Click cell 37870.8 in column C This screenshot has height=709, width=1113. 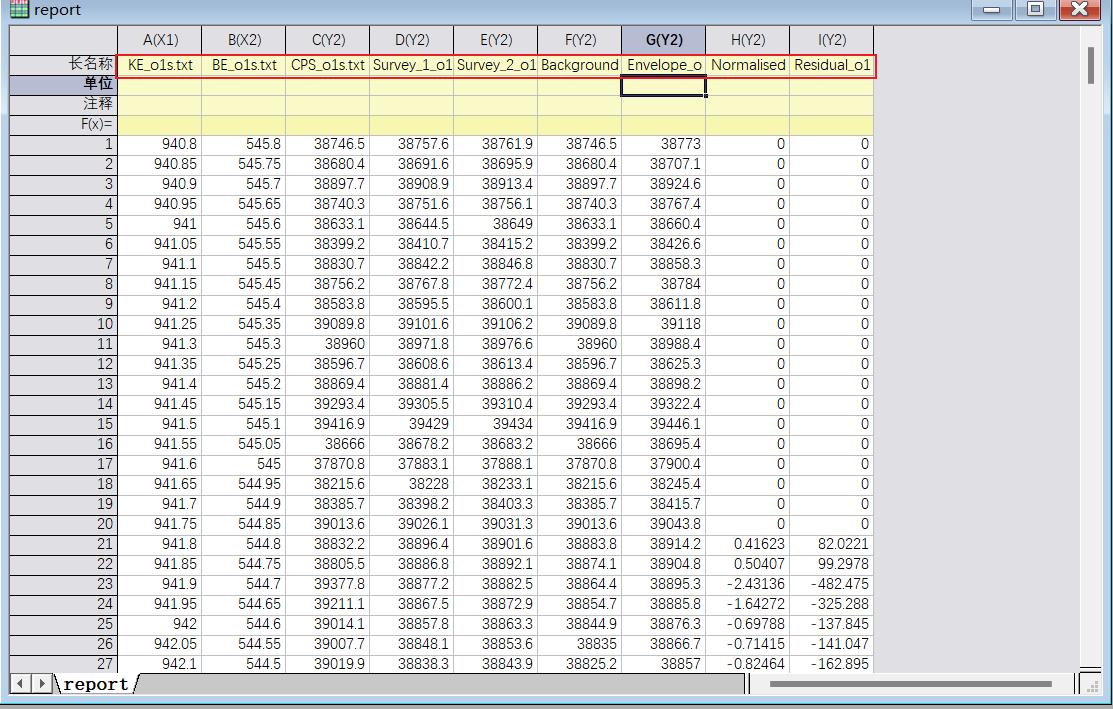point(327,464)
